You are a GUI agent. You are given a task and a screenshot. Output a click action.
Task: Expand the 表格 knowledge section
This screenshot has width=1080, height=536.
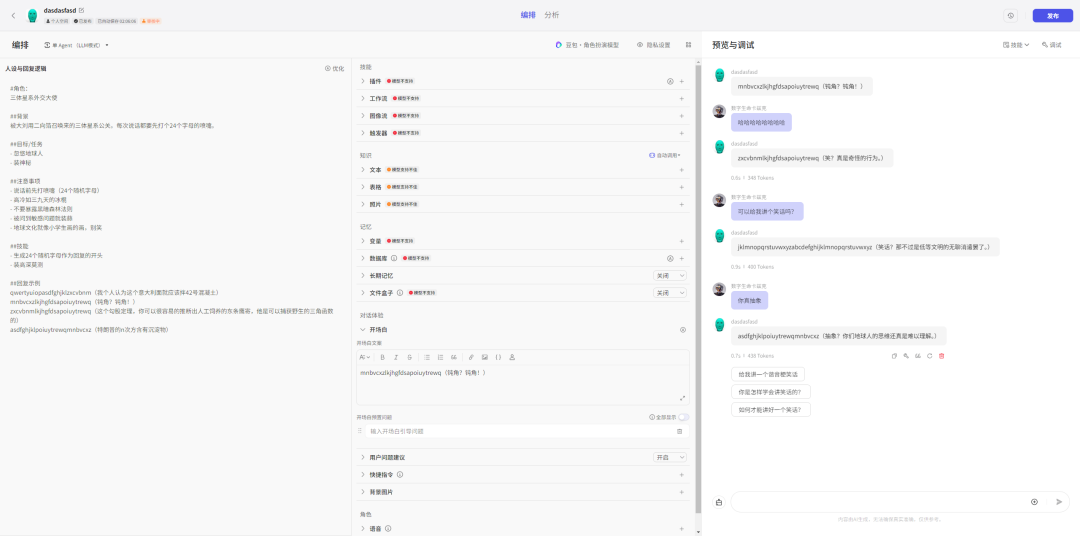coord(363,187)
